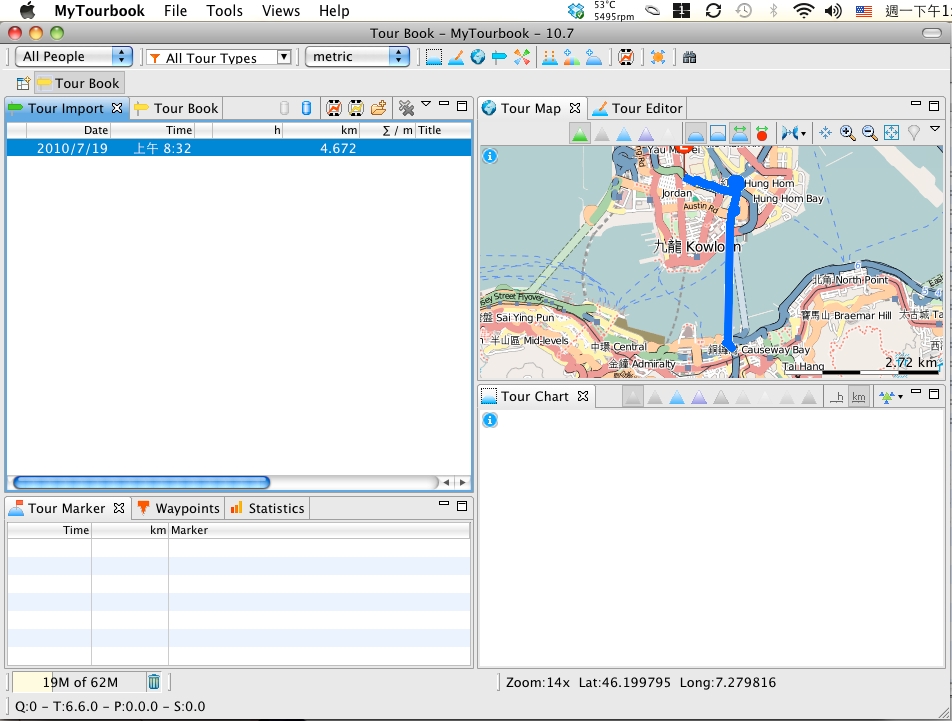Click the satellite tools toolbar icon

point(522,57)
